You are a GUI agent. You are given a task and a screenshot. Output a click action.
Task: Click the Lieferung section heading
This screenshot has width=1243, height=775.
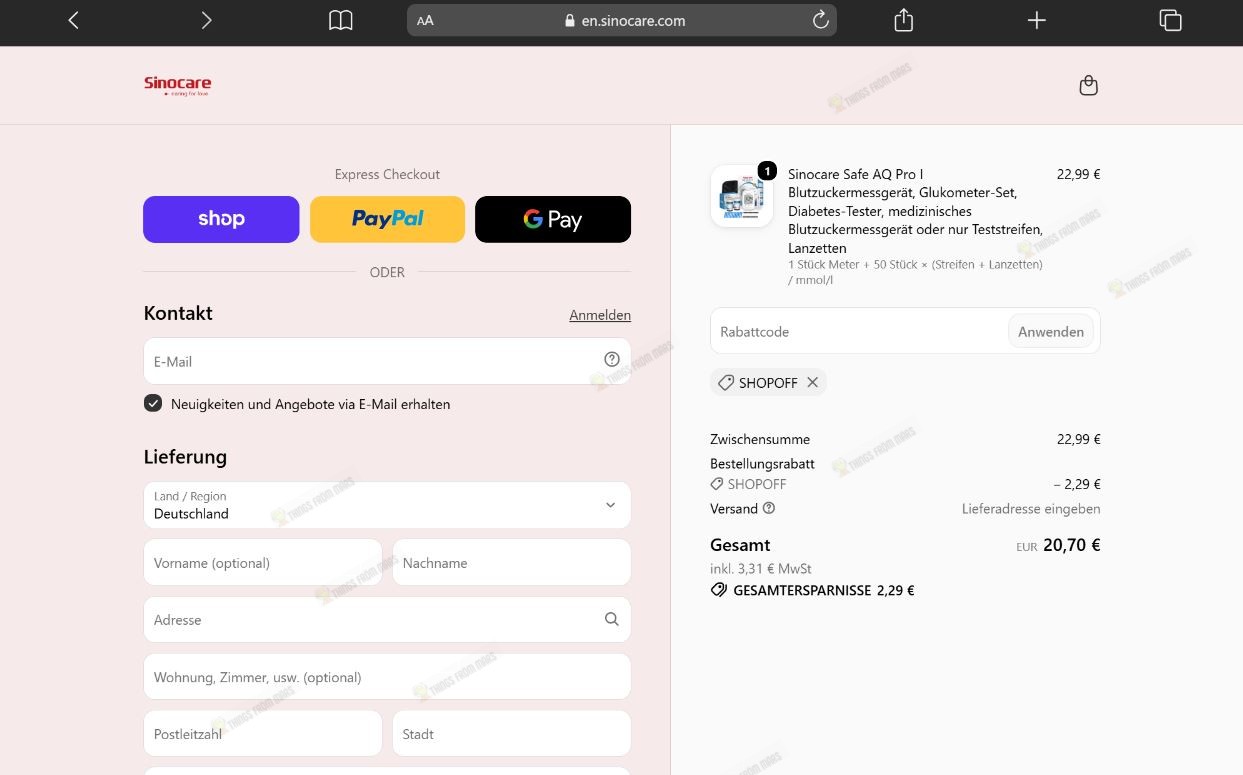coord(185,457)
